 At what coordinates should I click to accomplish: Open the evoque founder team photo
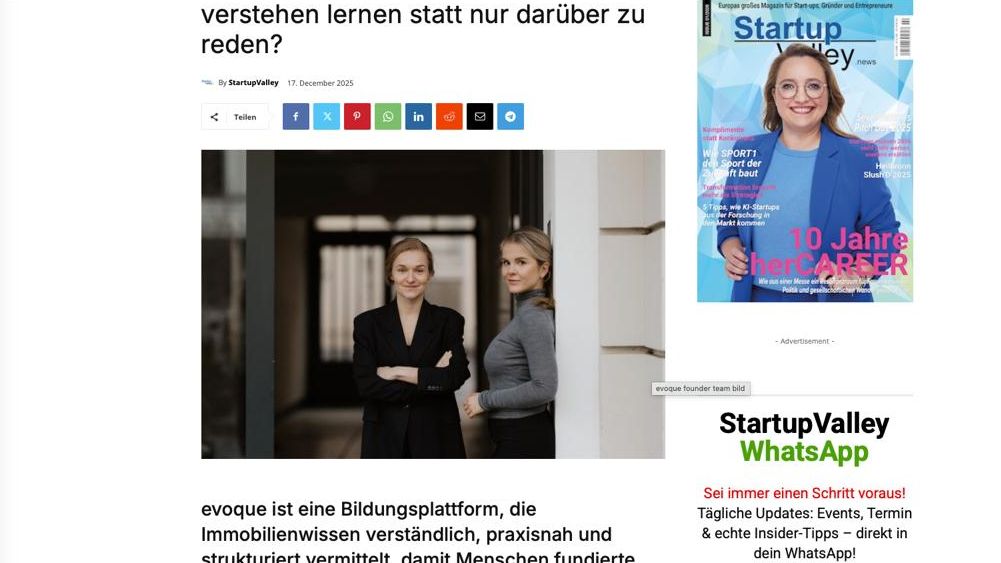point(433,304)
